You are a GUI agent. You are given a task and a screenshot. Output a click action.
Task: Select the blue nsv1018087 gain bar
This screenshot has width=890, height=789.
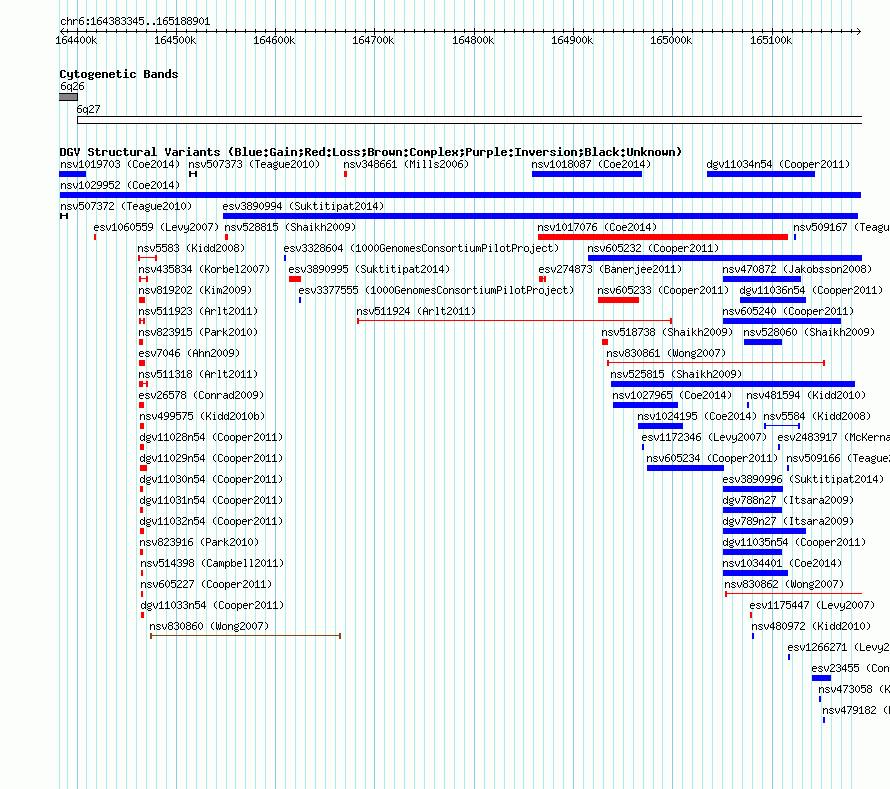point(587,174)
